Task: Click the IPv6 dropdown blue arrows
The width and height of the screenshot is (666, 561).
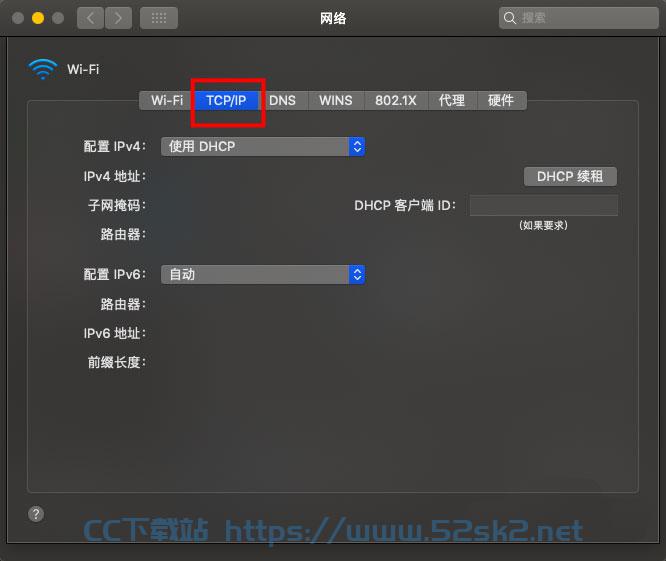Action: pos(357,274)
